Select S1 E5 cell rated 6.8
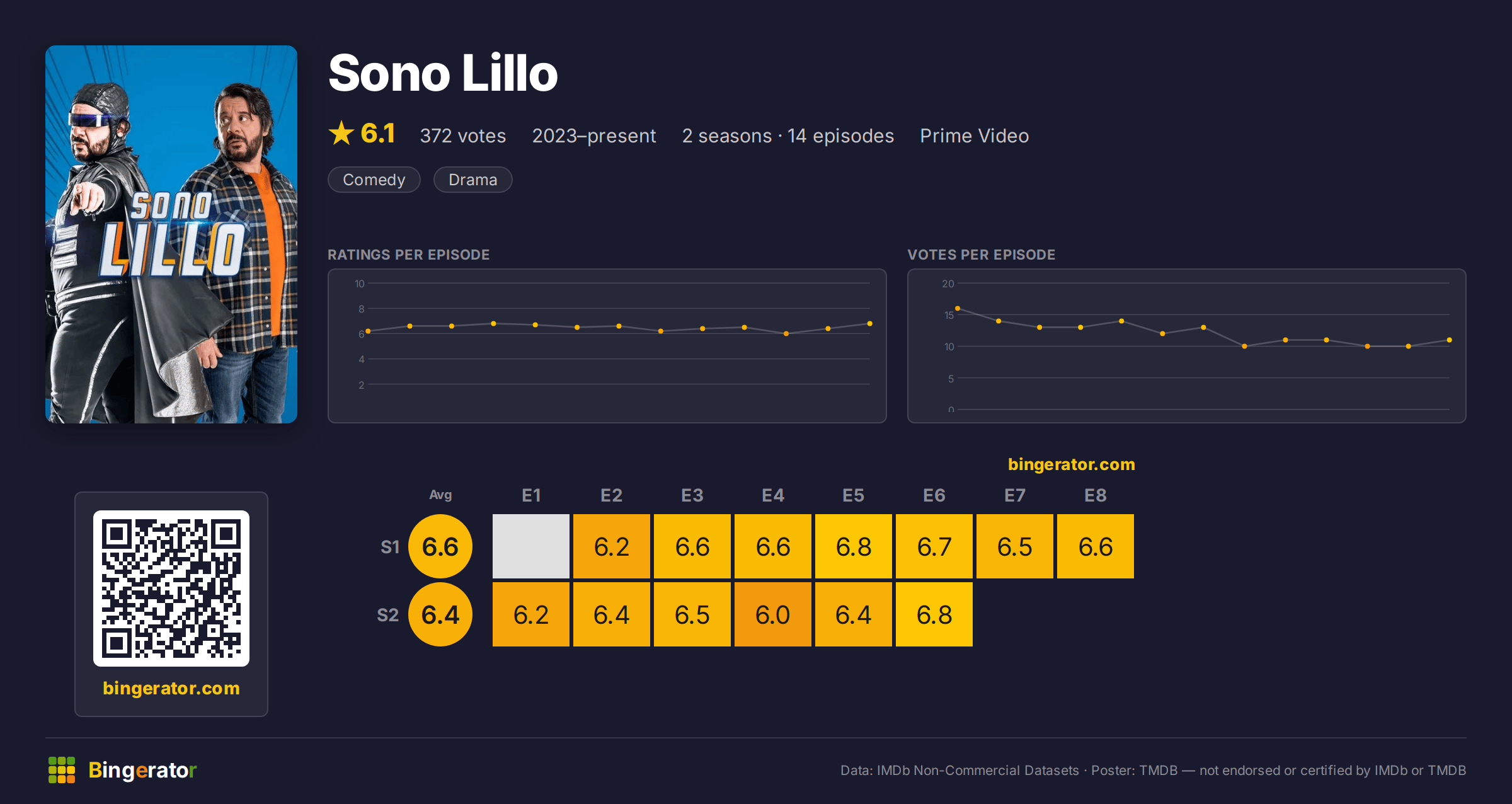 point(854,546)
